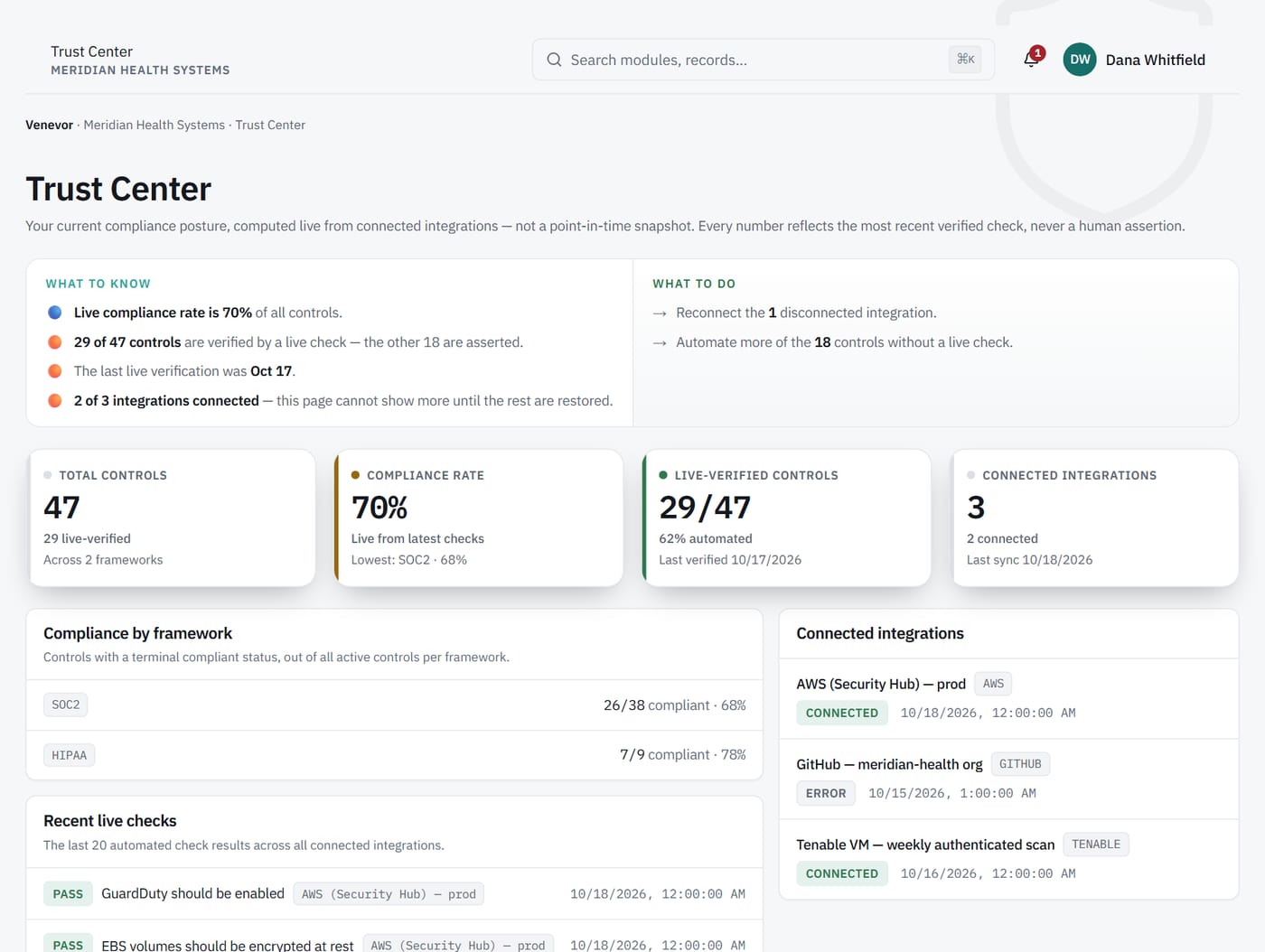
Task: Click Trust Center breadcrumb item
Action: [270, 125]
